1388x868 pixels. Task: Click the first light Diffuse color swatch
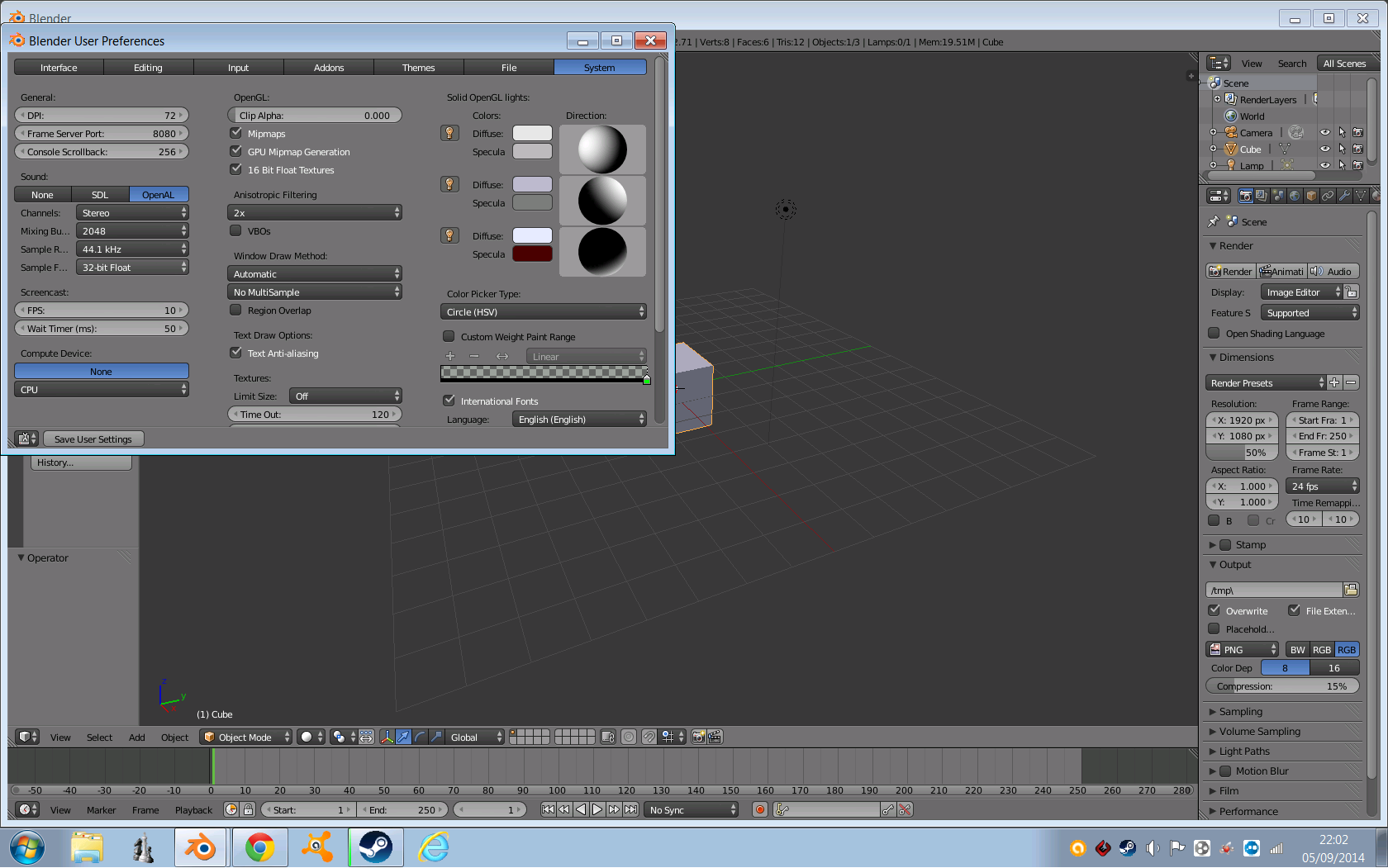[532, 133]
